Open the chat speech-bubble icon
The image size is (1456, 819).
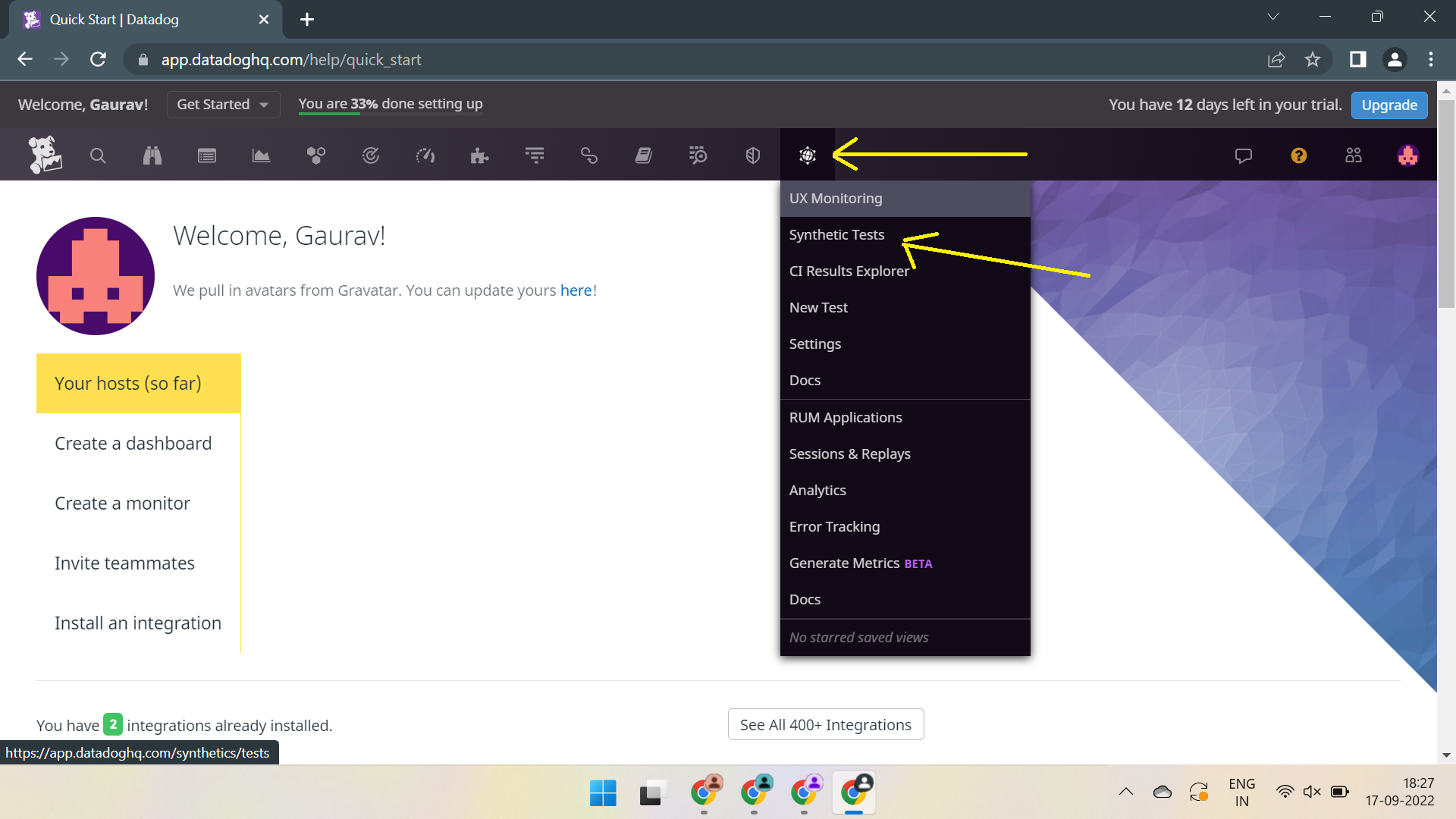coord(1244,155)
